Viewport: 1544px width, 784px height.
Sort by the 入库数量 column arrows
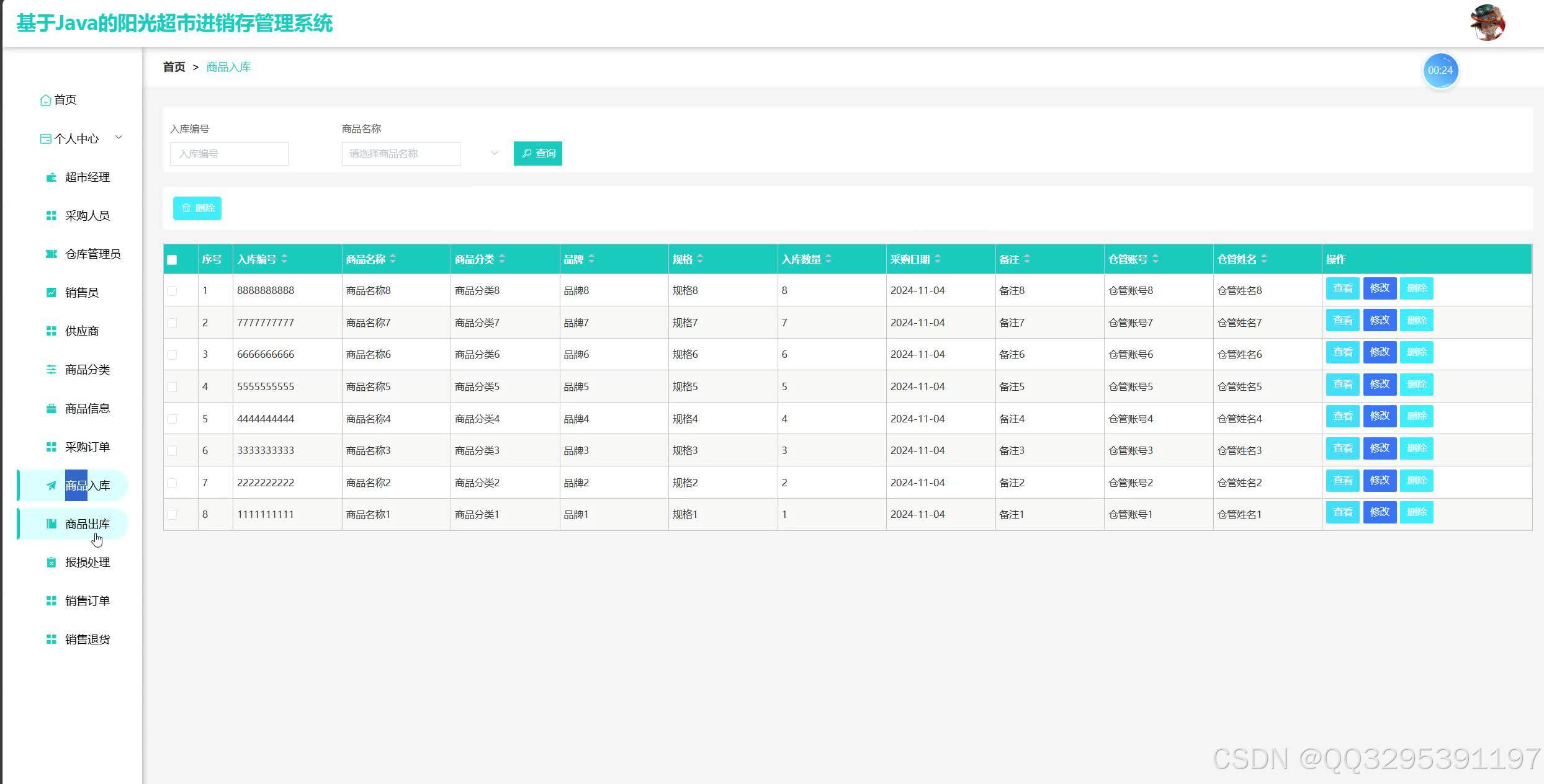pyautogui.click(x=828, y=259)
